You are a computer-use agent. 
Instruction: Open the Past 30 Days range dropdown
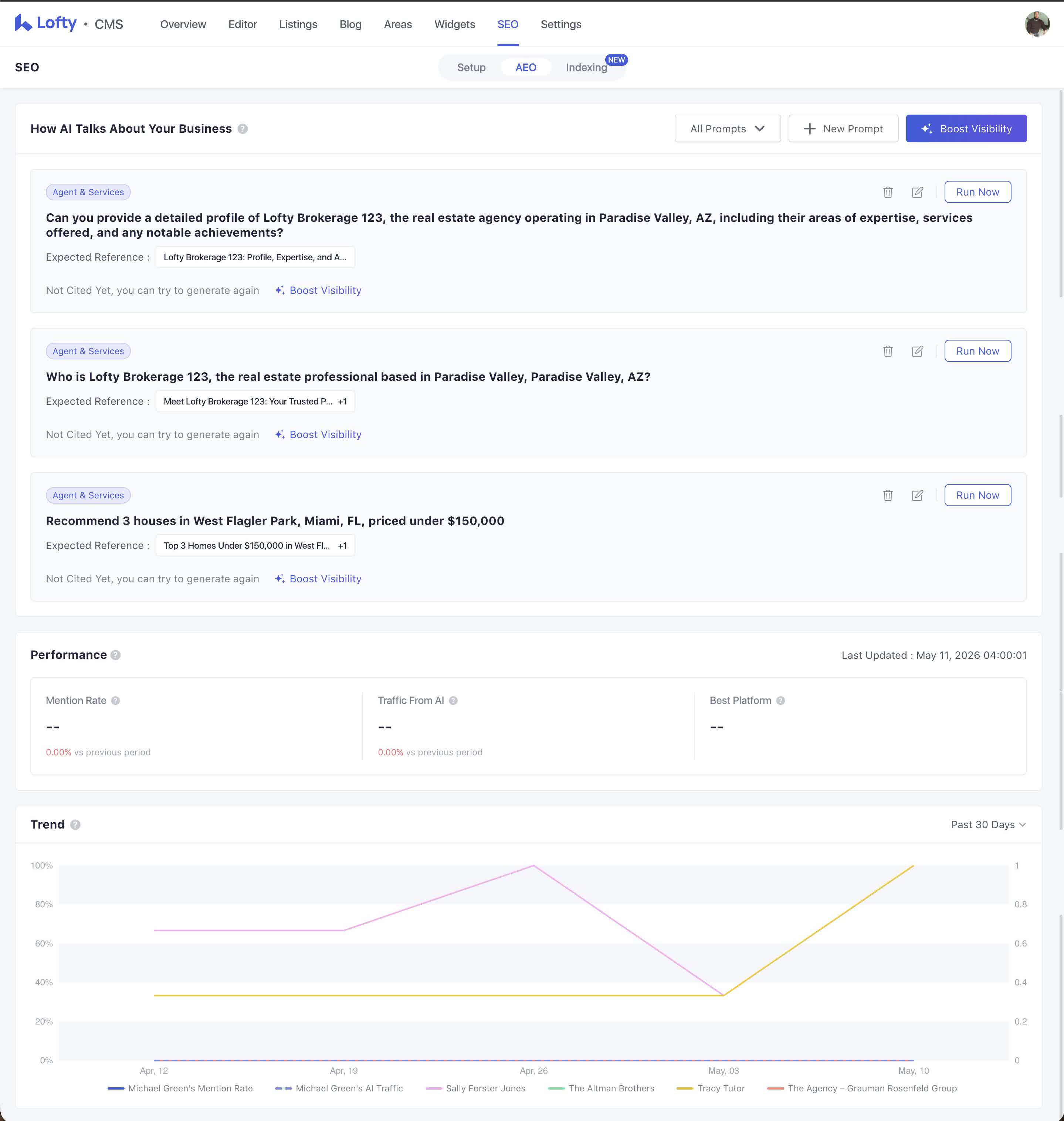(989, 824)
